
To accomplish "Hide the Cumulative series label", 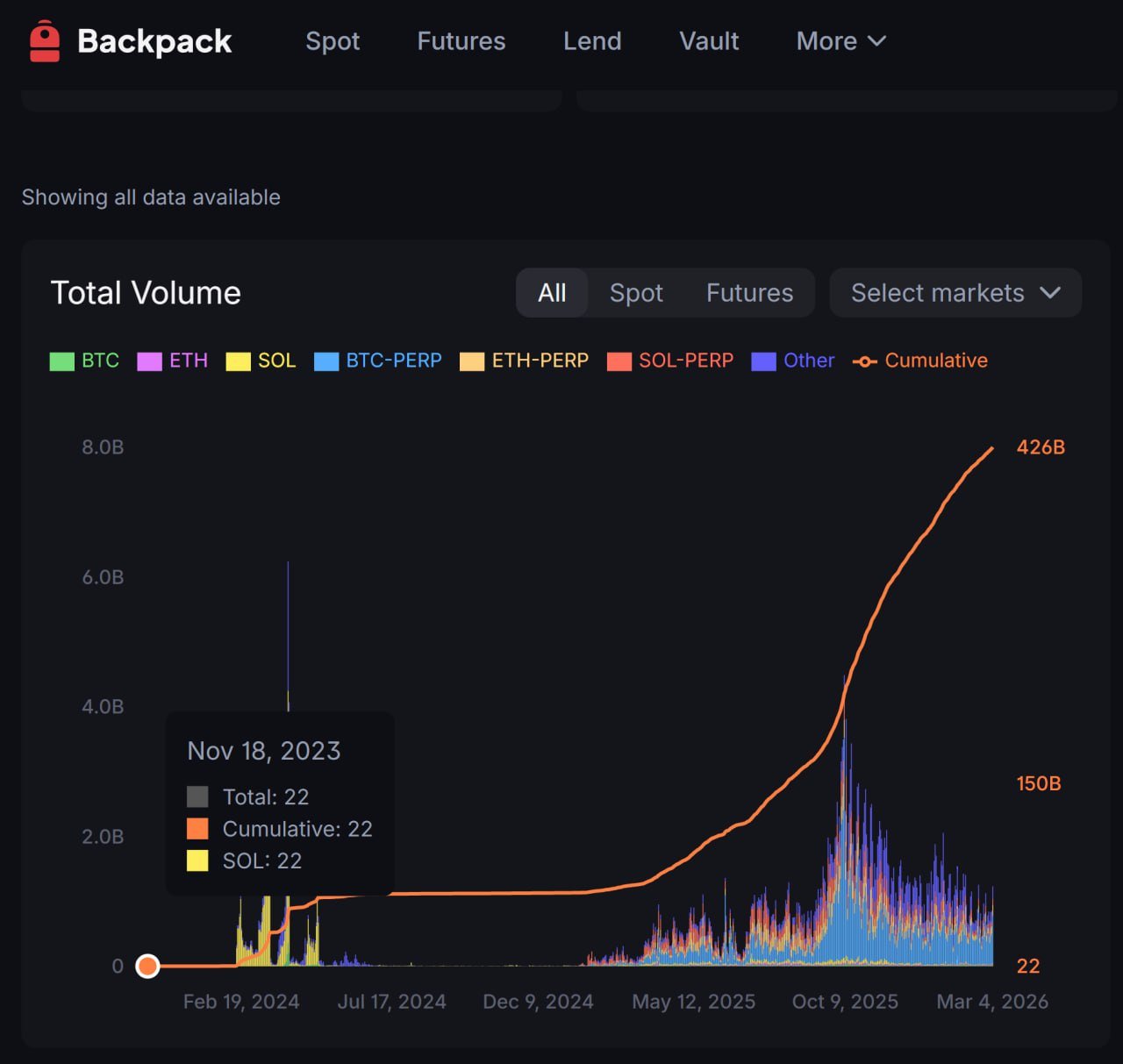I will [935, 361].
